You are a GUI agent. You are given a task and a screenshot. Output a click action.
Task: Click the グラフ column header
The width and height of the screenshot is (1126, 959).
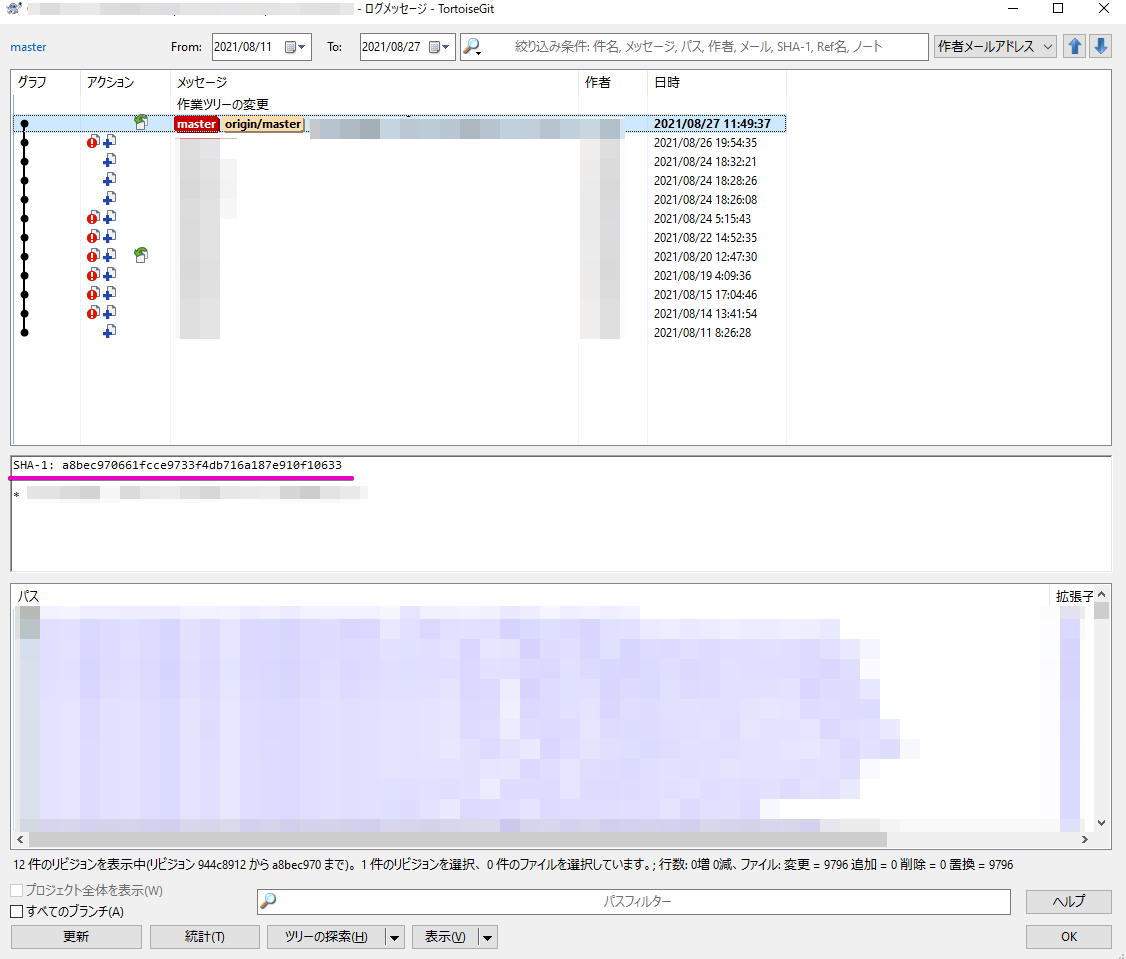pyautogui.click(x=46, y=83)
